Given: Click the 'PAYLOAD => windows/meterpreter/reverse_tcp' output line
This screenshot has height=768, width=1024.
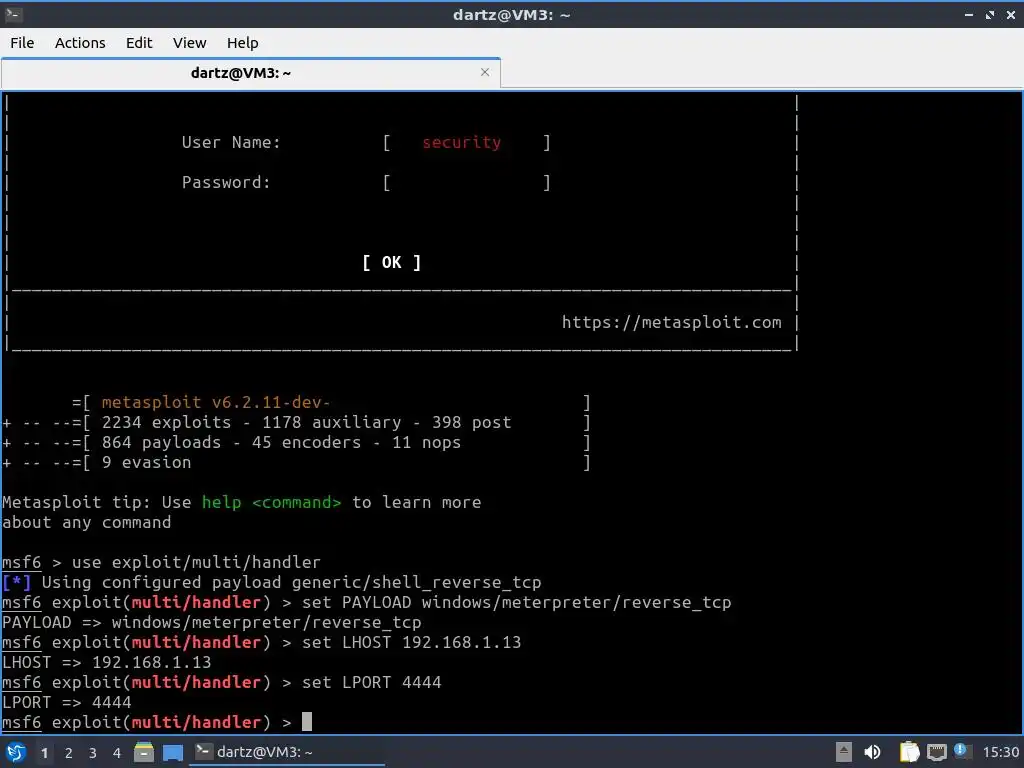Looking at the screenshot, I should pos(212,622).
